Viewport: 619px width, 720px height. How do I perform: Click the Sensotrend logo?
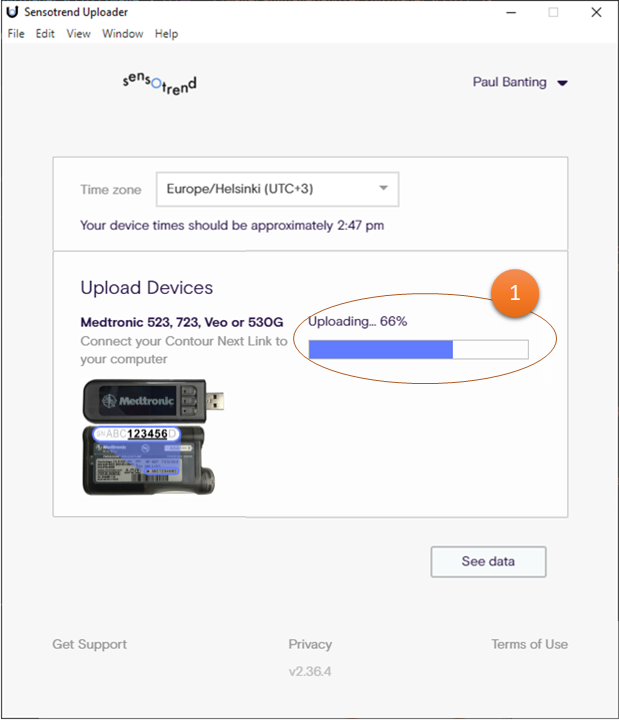160,82
